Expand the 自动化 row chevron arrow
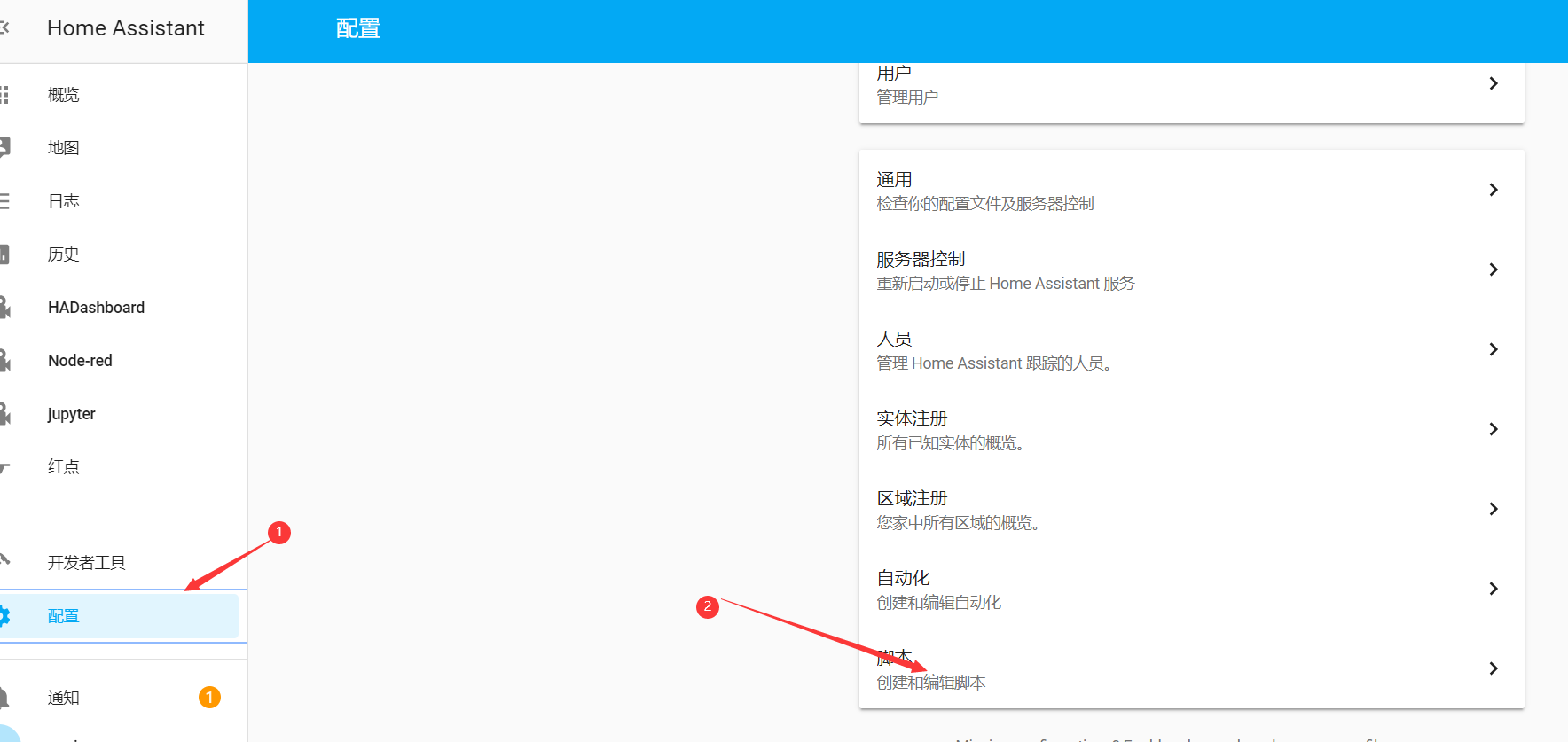 click(x=1494, y=589)
